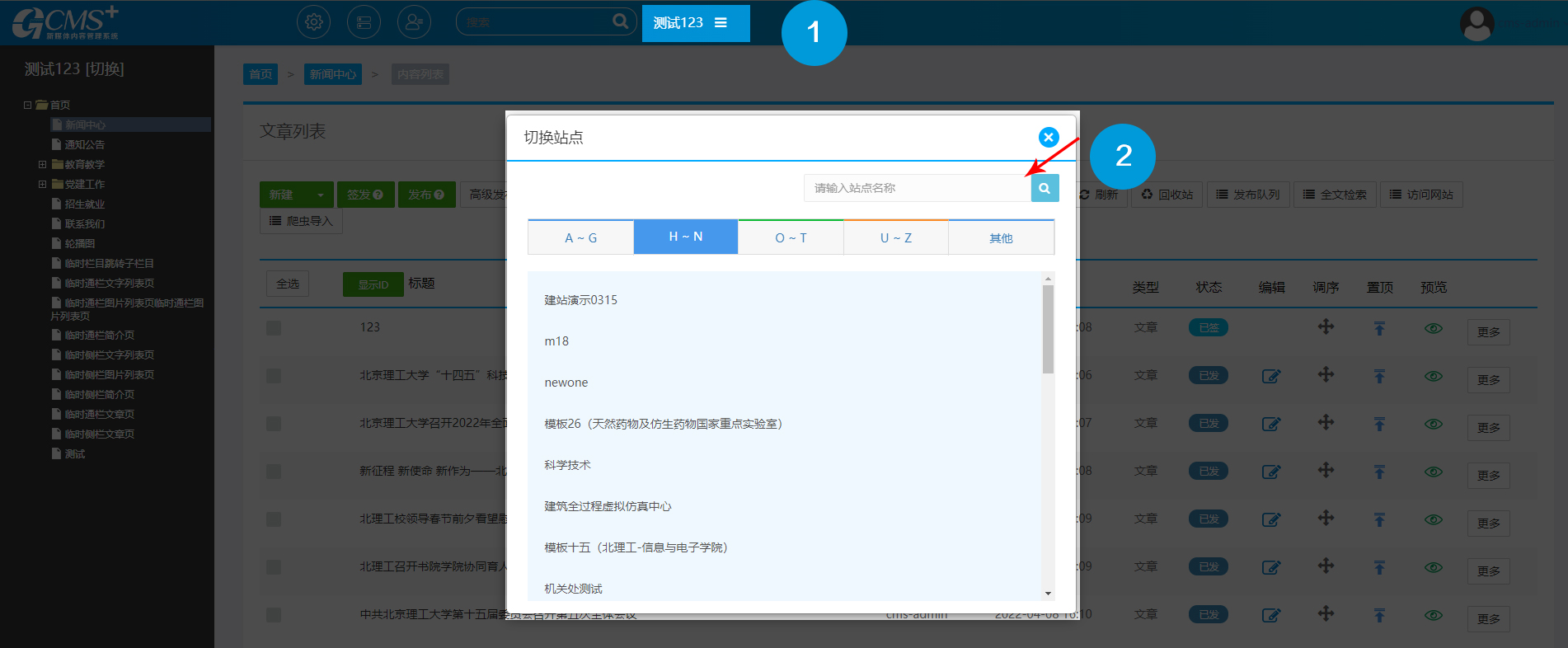Open the server management icon in header
The image size is (1568, 648).
[364, 22]
